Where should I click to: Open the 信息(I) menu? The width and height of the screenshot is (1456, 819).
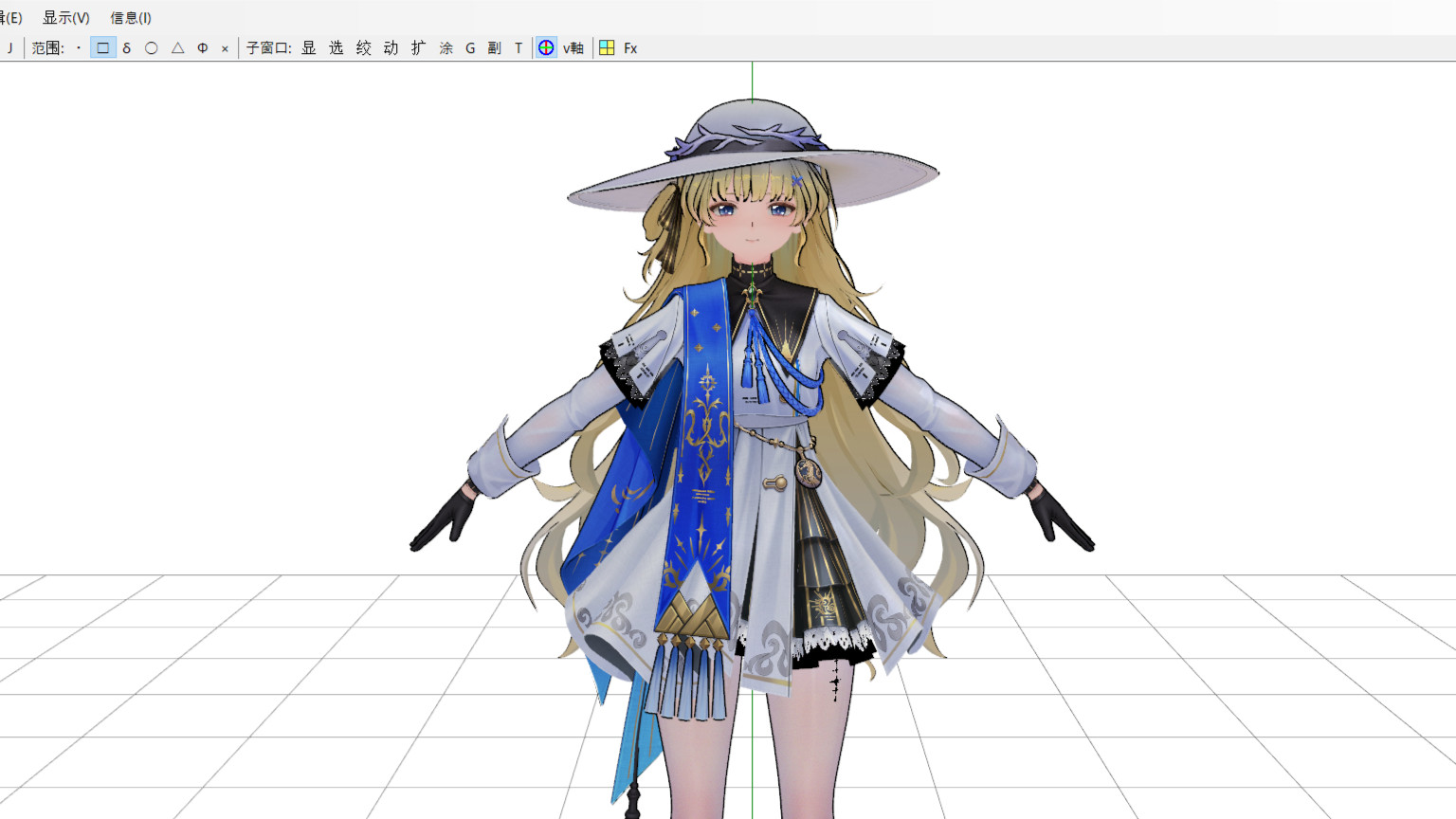[x=131, y=18]
